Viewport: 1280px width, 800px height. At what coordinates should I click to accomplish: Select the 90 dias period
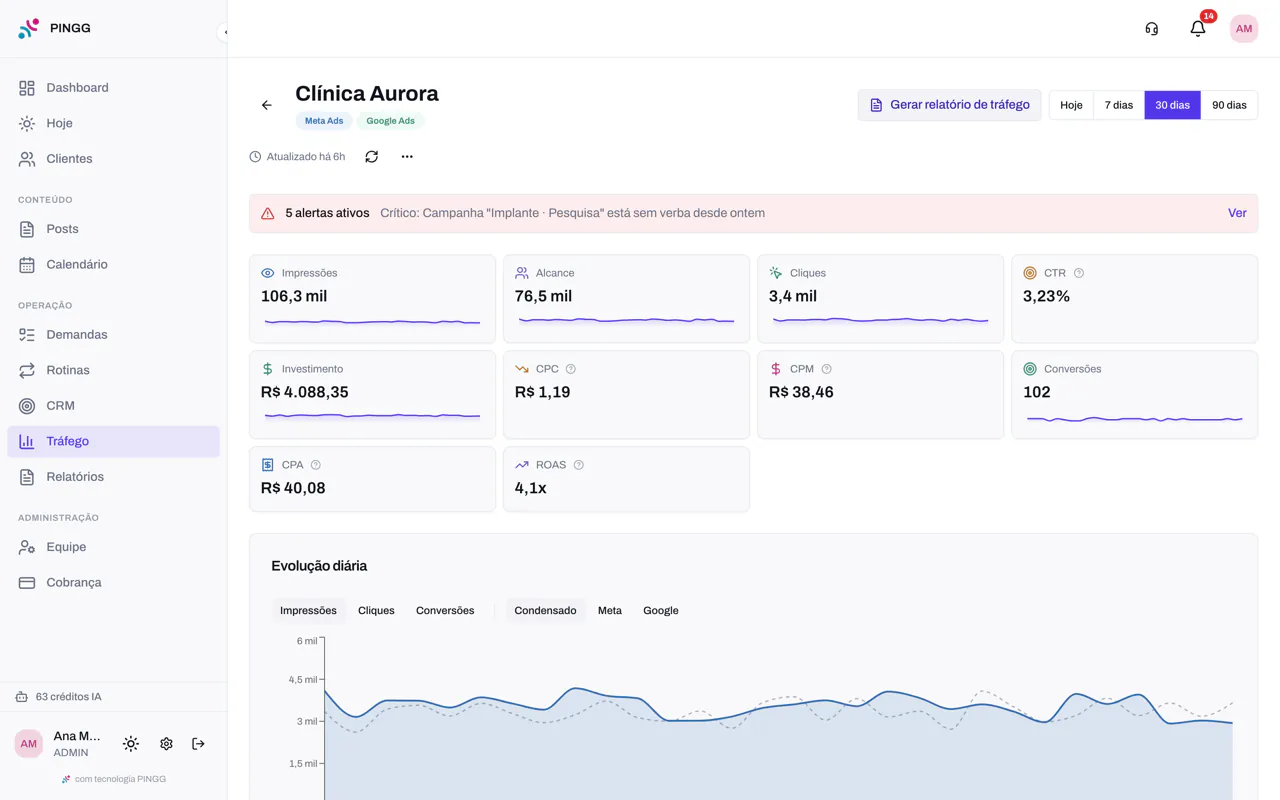pyautogui.click(x=1229, y=105)
